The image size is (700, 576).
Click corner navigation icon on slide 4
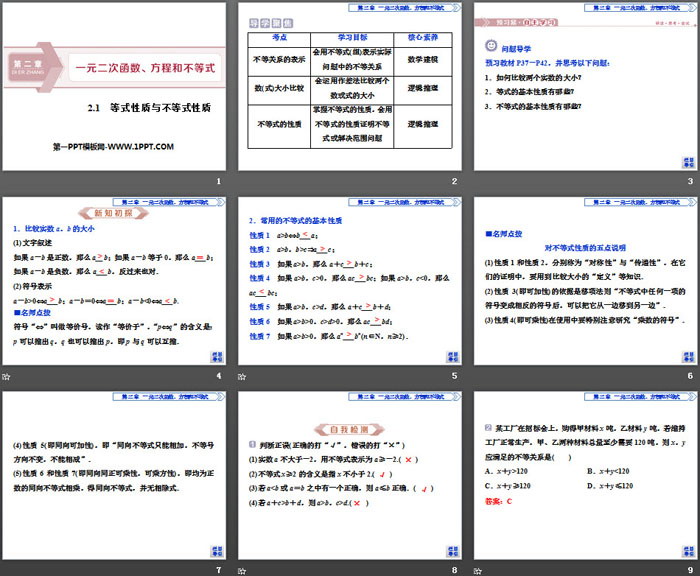click(217, 357)
